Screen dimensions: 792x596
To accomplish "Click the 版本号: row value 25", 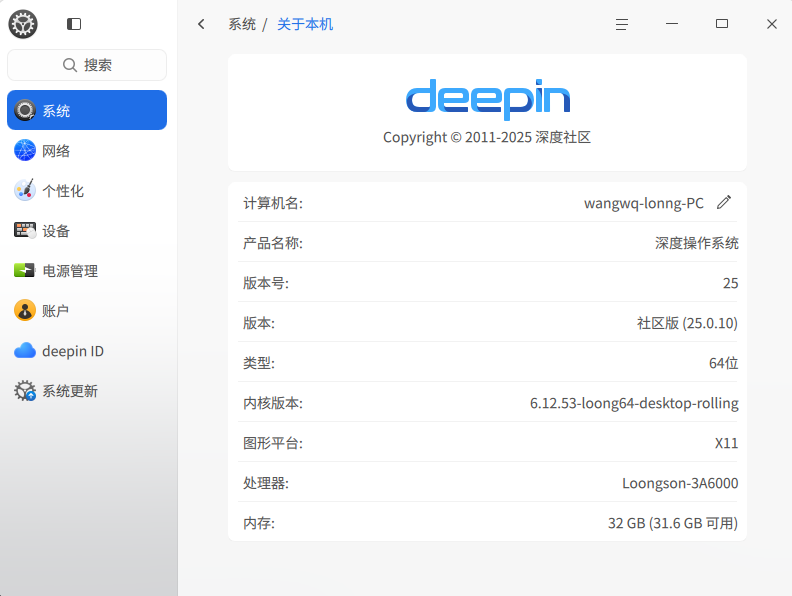I will tap(730, 283).
